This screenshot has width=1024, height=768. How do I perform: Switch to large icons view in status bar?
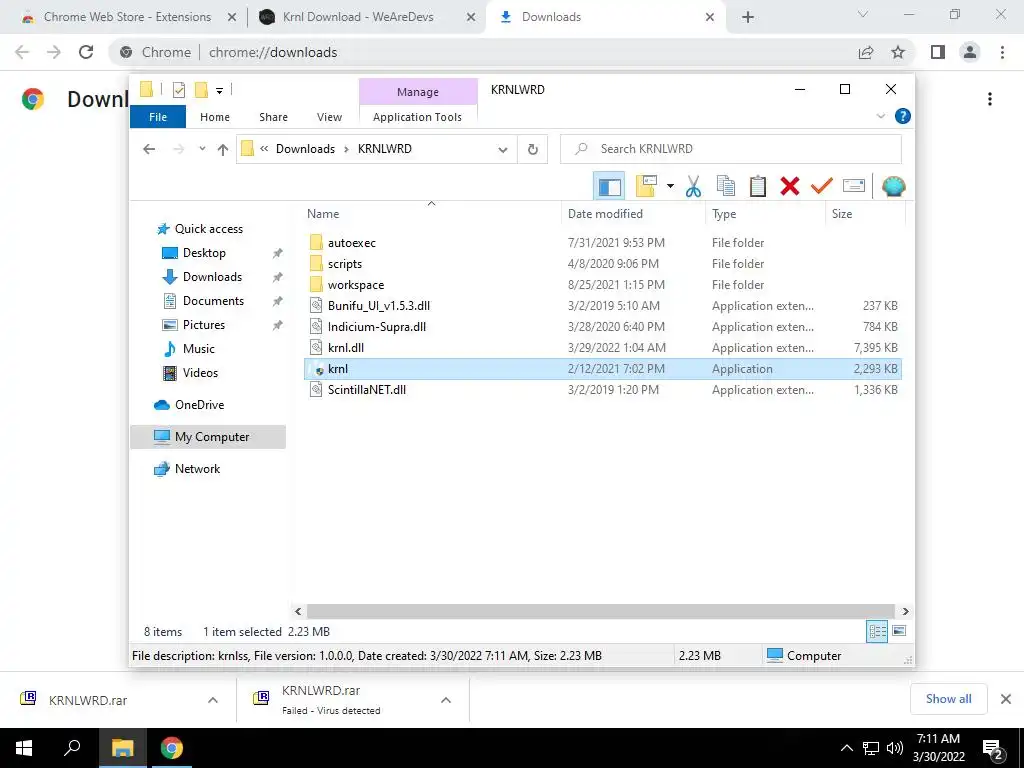(899, 631)
